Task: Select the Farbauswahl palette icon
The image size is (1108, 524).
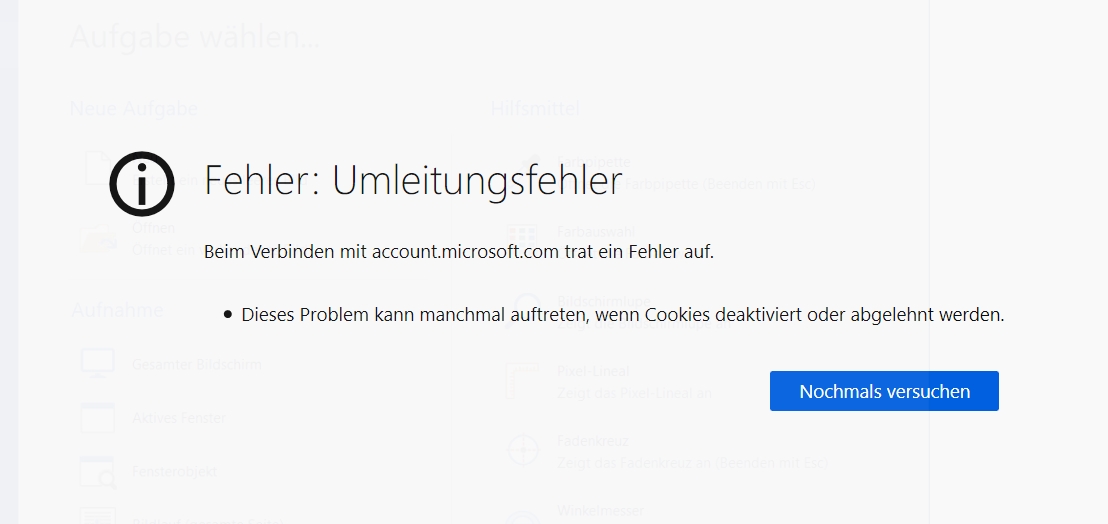Action: click(523, 233)
